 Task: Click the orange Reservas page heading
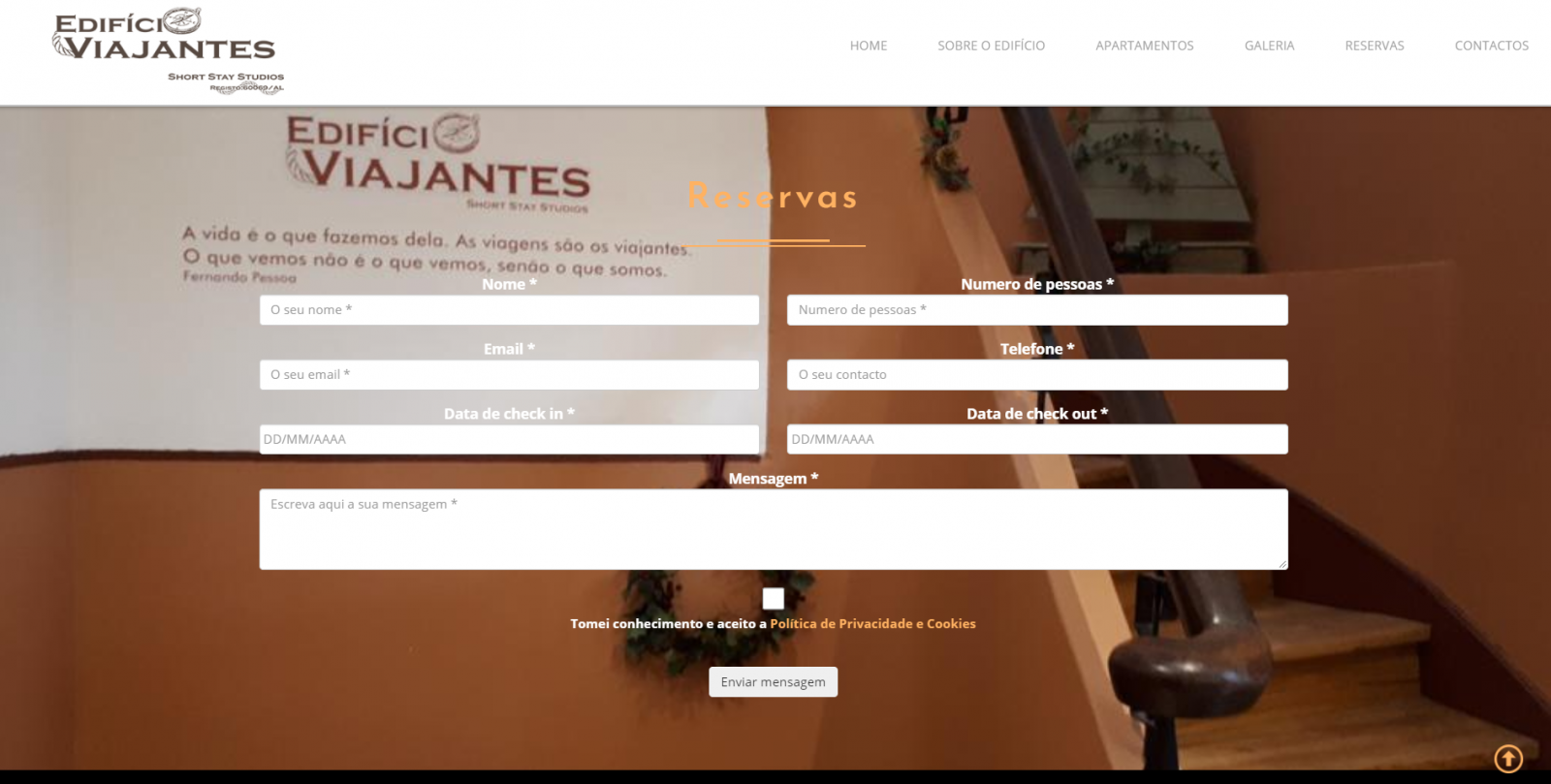(x=773, y=197)
